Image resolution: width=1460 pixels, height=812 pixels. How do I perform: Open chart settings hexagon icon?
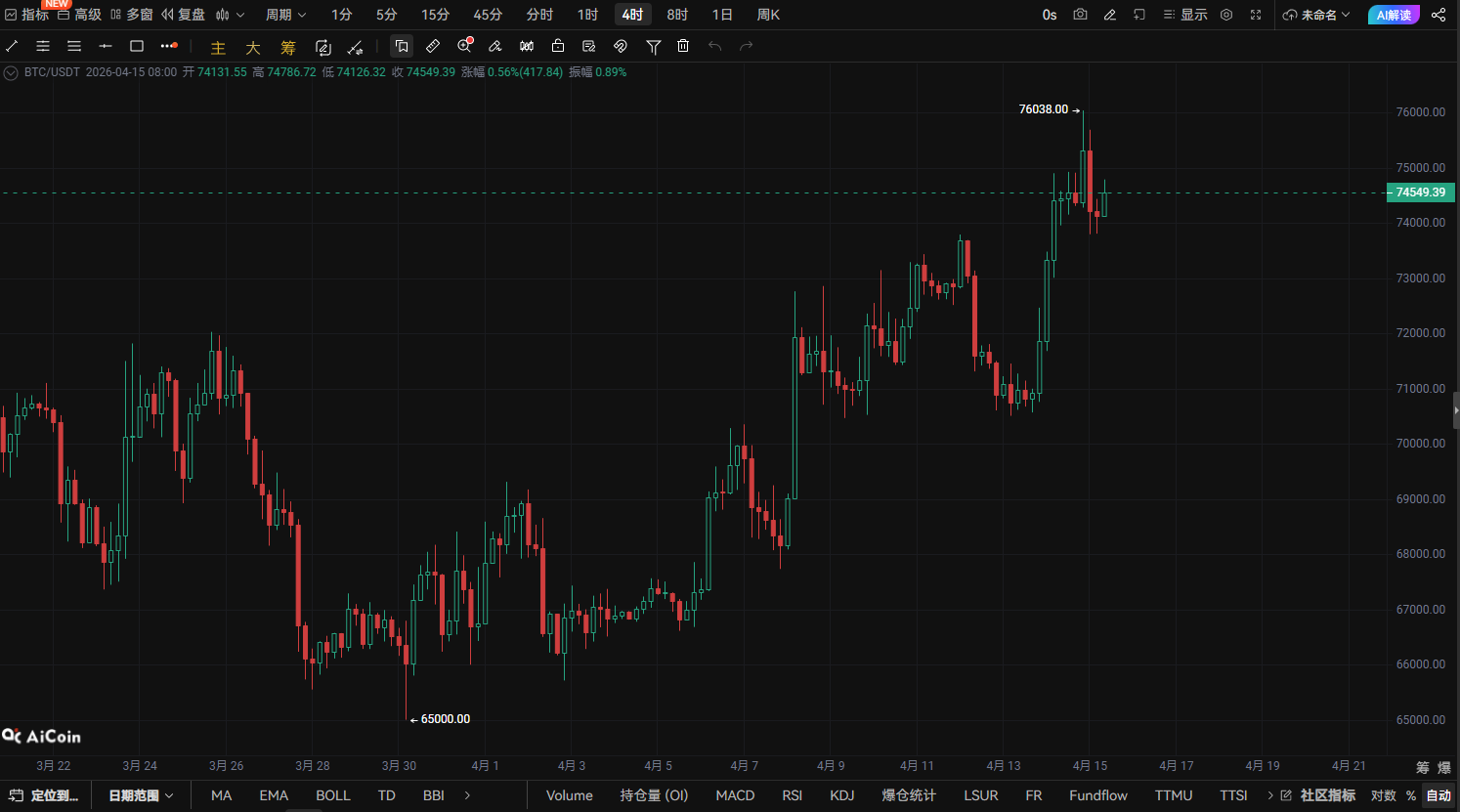(x=1226, y=15)
